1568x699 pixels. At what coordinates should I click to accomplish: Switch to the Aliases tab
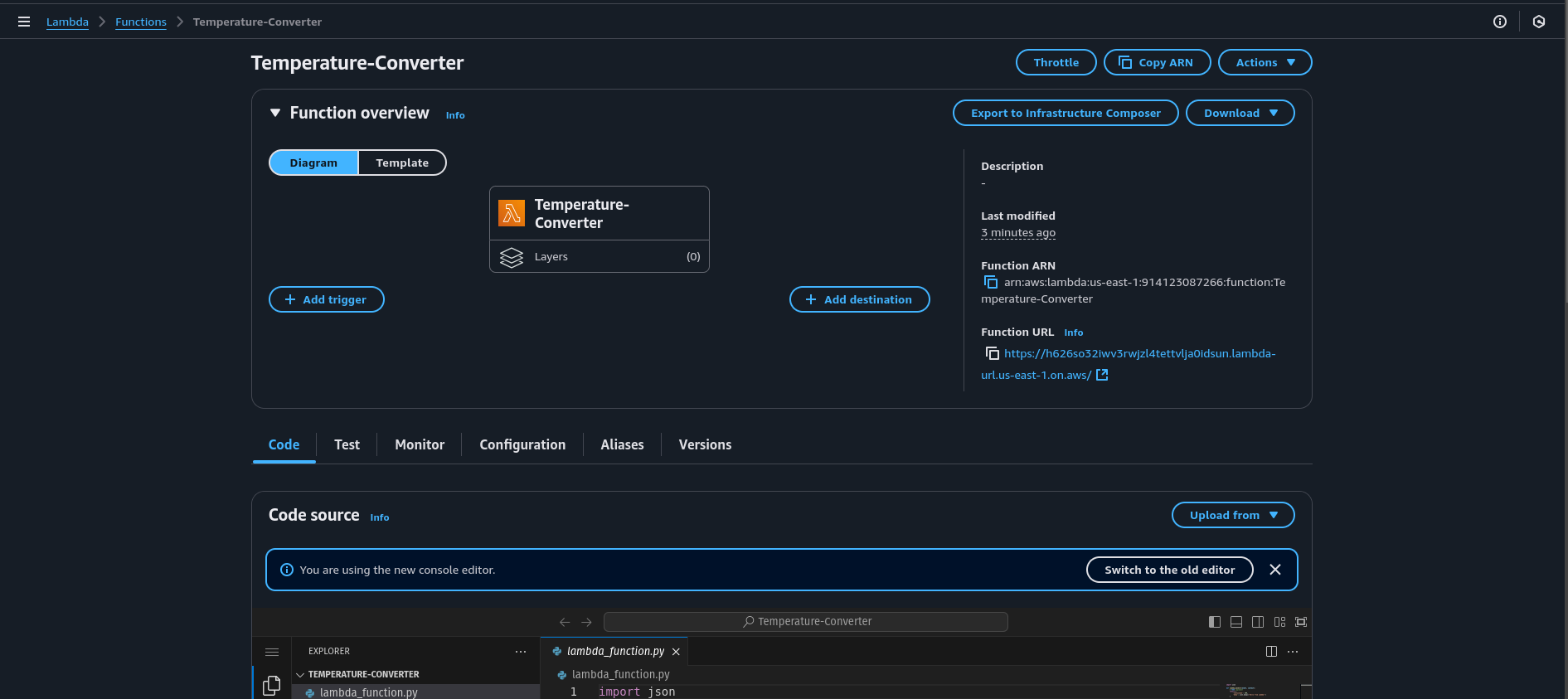coord(622,445)
